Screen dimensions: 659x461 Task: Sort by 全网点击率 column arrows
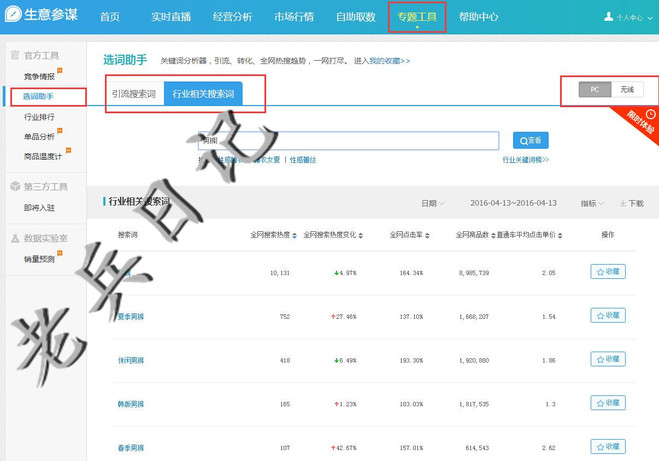427,235
